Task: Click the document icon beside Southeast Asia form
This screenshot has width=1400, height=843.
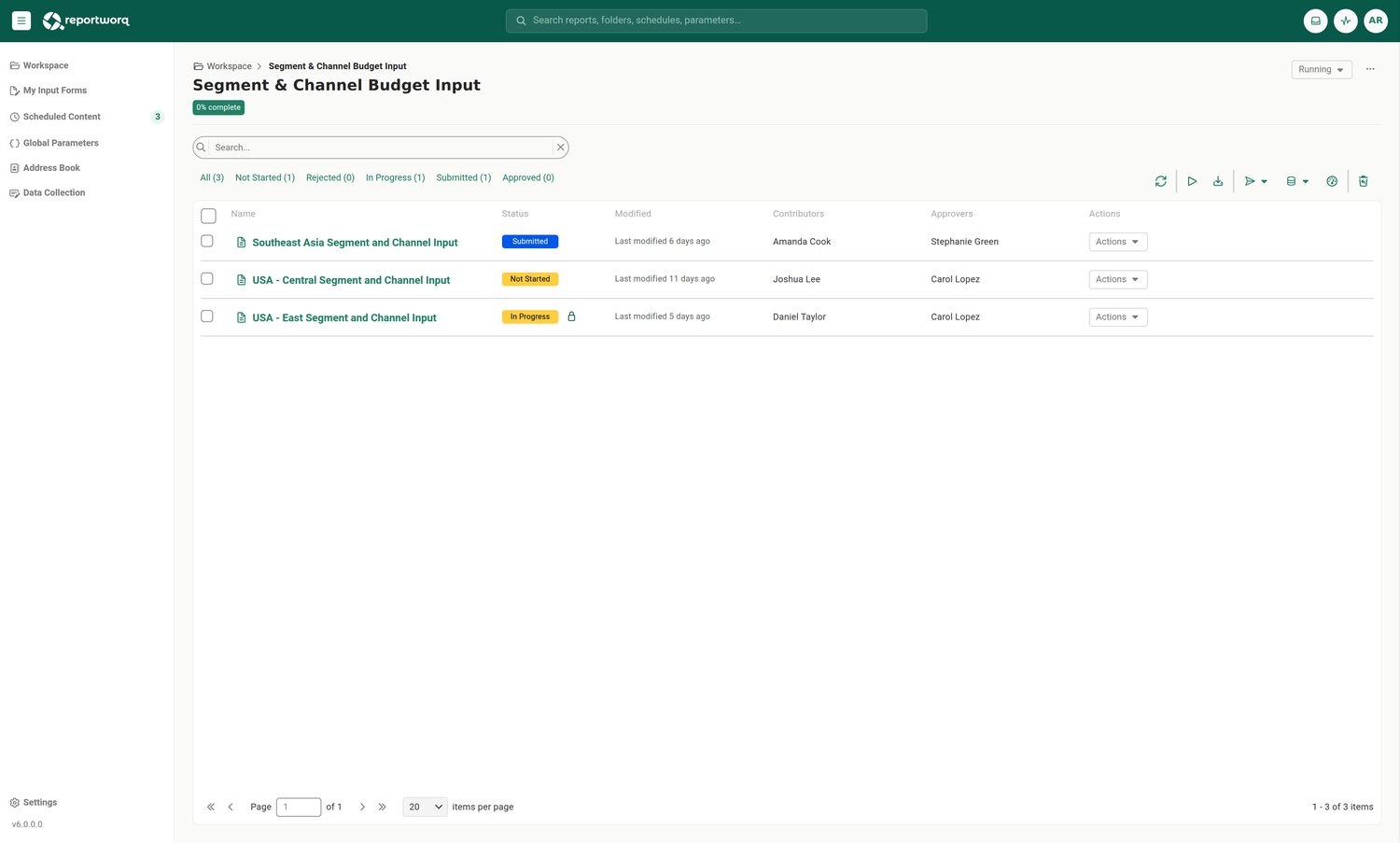Action: click(x=242, y=243)
